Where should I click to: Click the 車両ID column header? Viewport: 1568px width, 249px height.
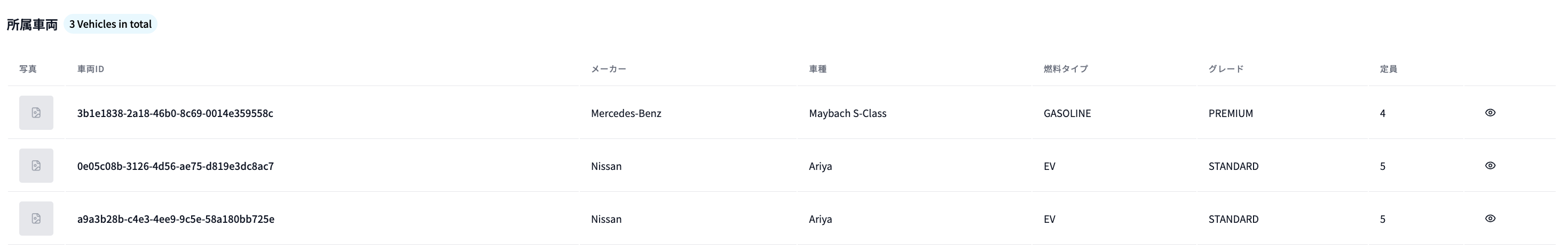point(91,69)
